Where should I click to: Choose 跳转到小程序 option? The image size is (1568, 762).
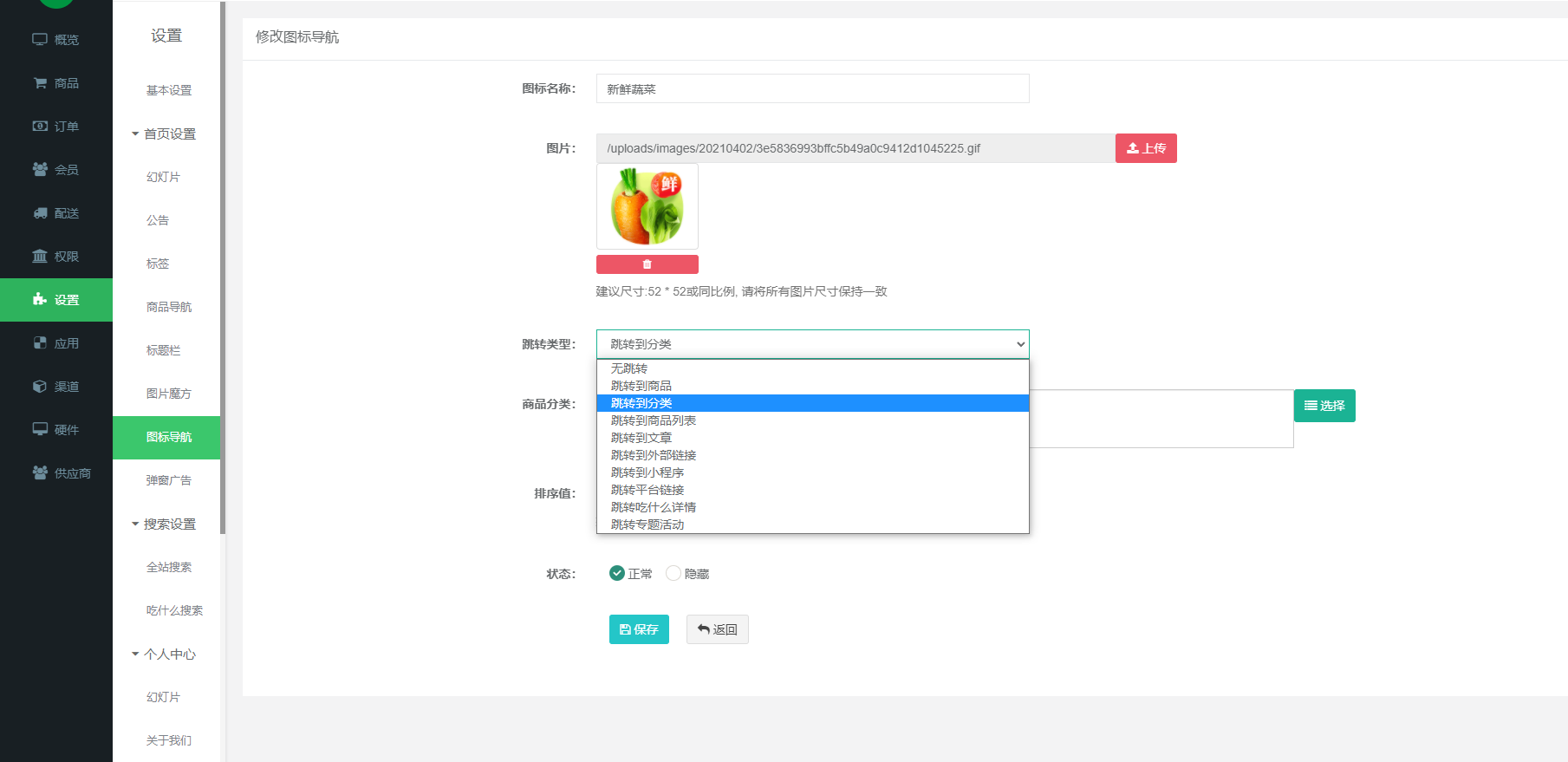(x=813, y=472)
